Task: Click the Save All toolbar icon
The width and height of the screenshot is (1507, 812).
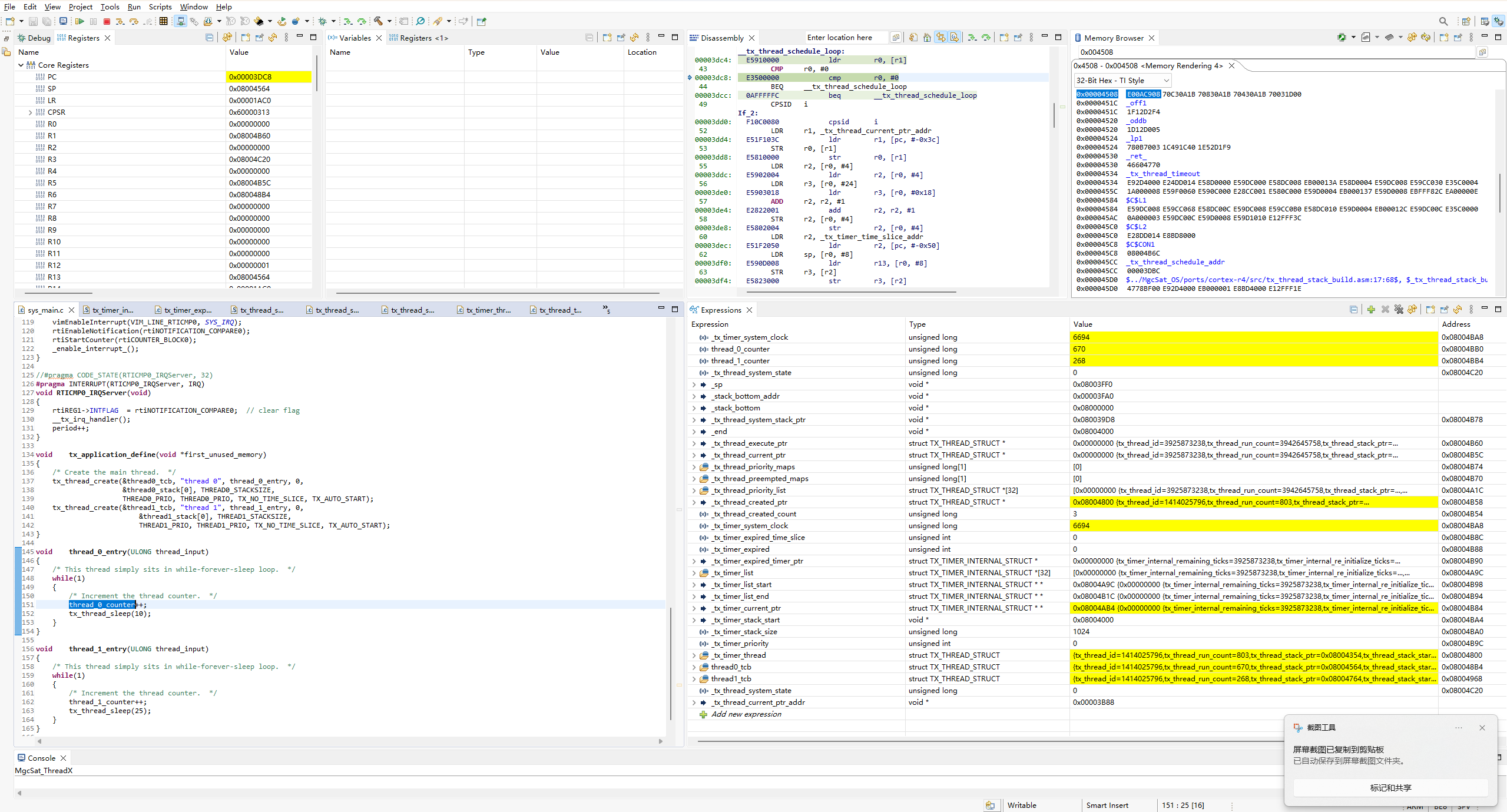Action: 47,21
